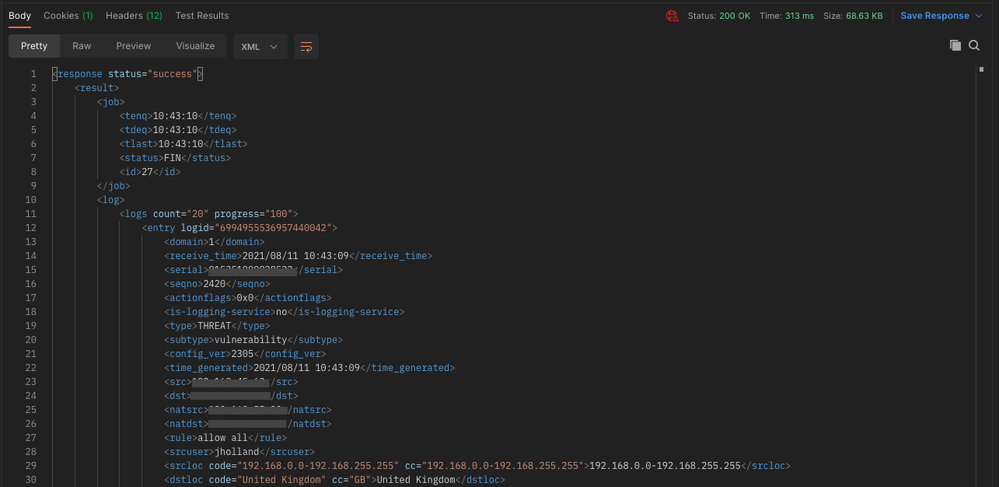Click line number 10 at the log tag
Viewport: 999px width, 487px height.
click(30, 200)
